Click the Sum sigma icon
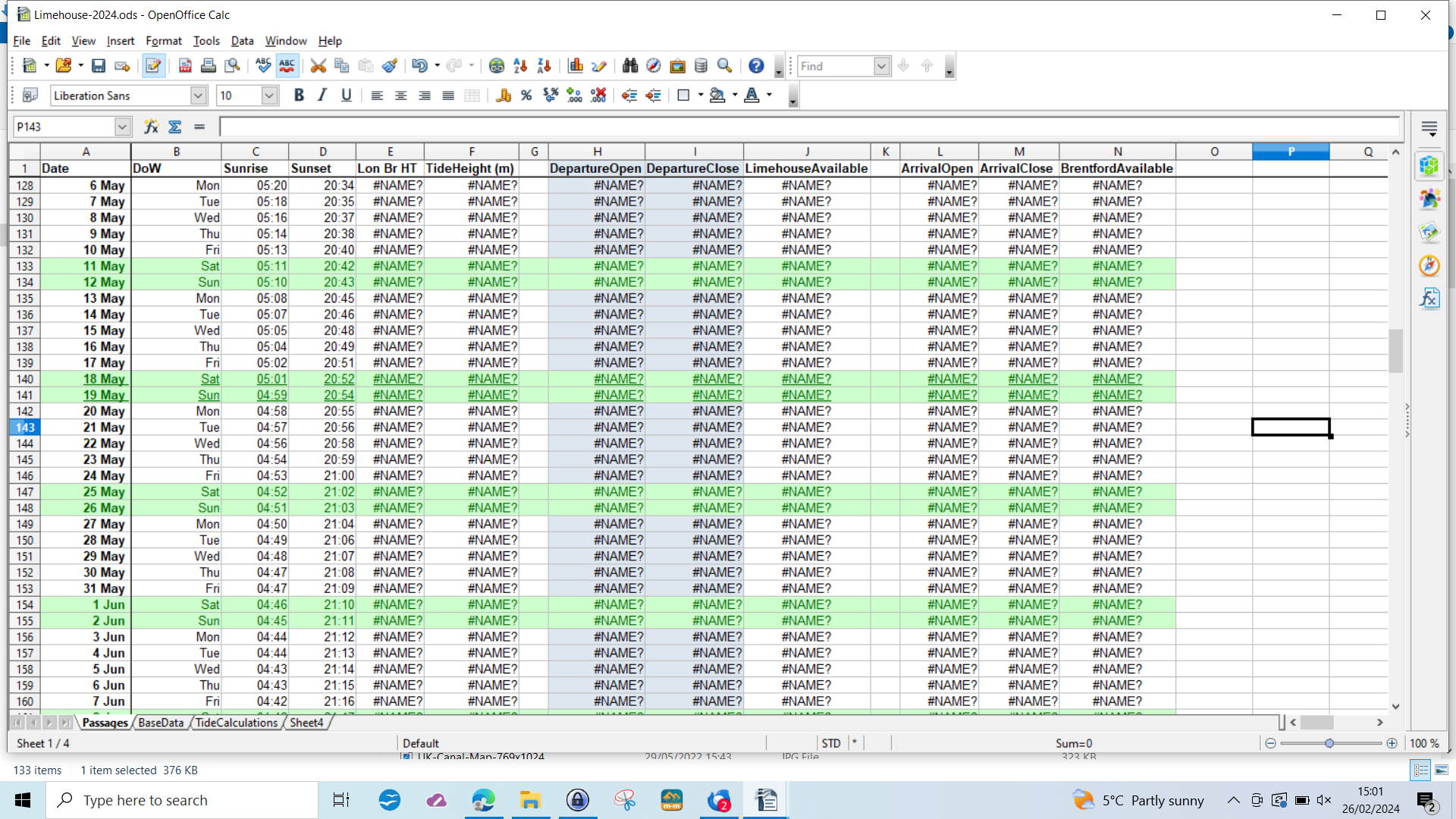The height and width of the screenshot is (819, 1456). pyautogui.click(x=175, y=127)
